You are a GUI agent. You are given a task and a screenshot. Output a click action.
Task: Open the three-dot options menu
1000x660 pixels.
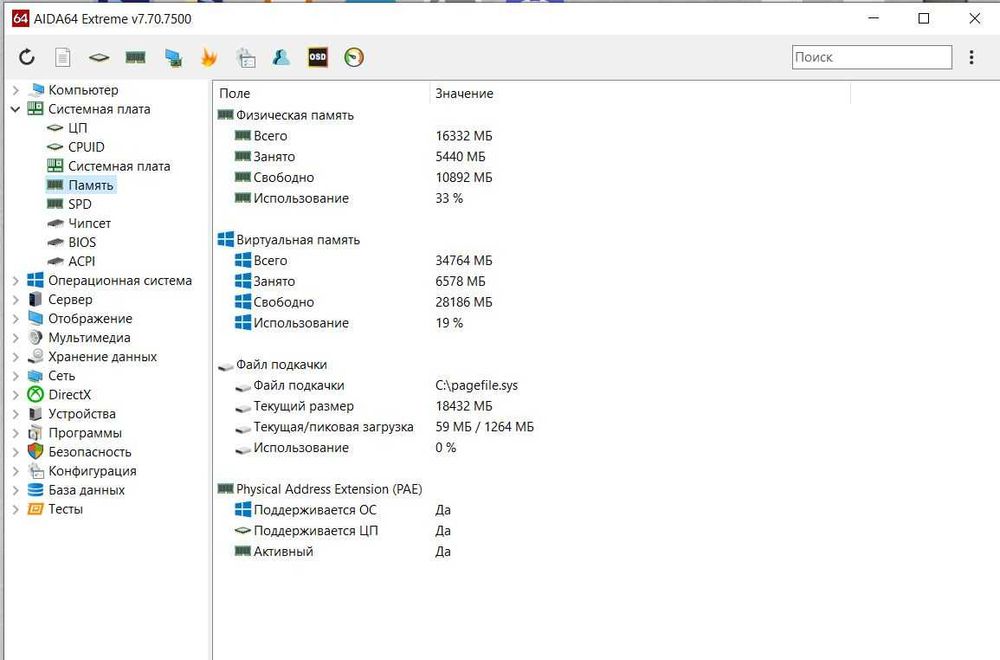[x=971, y=57]
